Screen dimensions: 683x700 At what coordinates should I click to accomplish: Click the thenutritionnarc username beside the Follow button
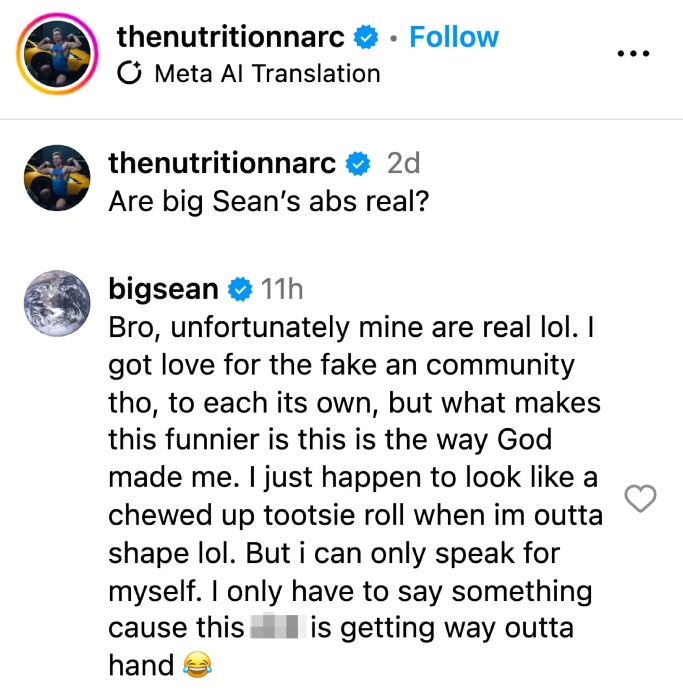point(230,38)
